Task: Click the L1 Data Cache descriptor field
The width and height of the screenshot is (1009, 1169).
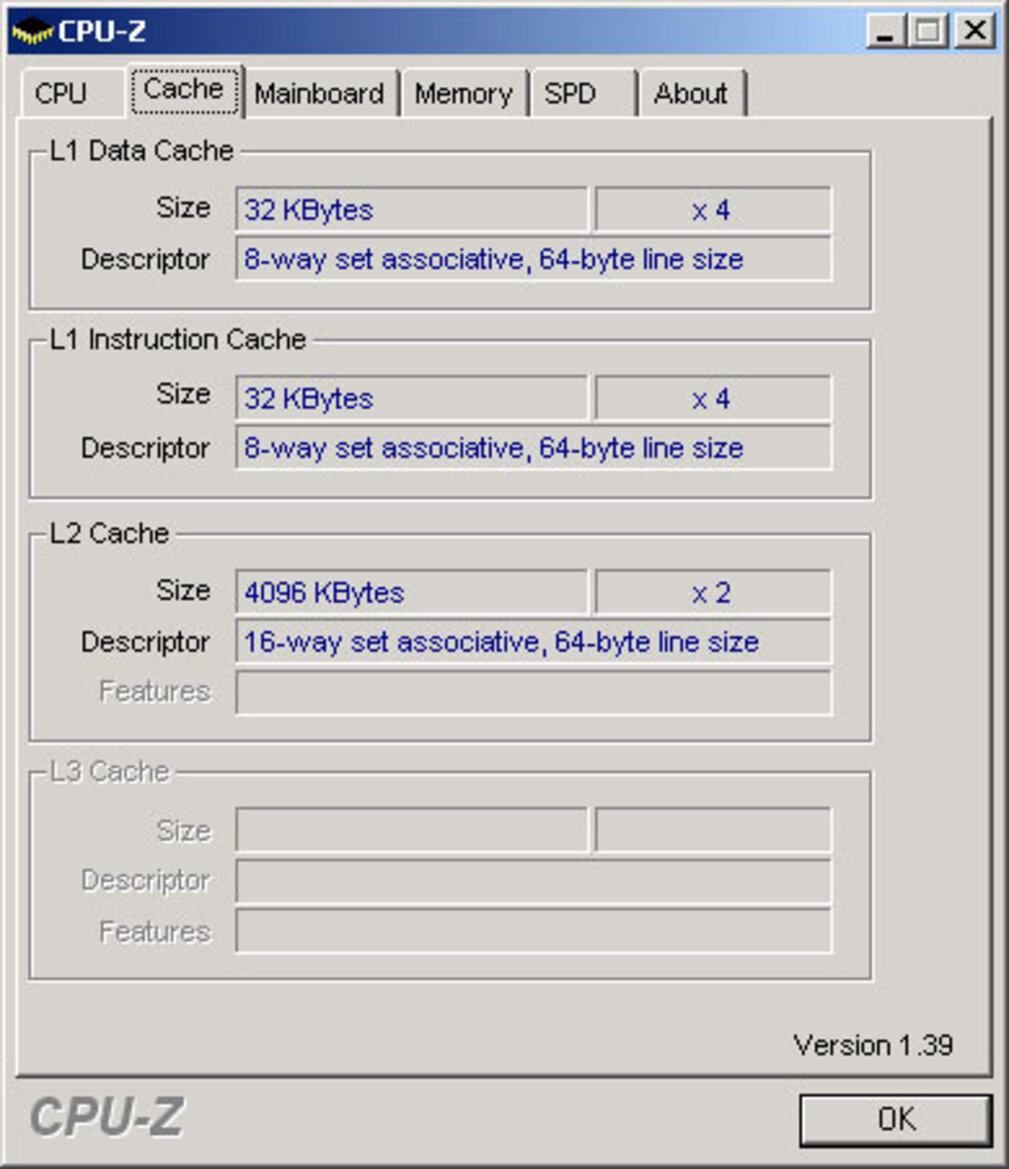Action: [x=533, y=259]
